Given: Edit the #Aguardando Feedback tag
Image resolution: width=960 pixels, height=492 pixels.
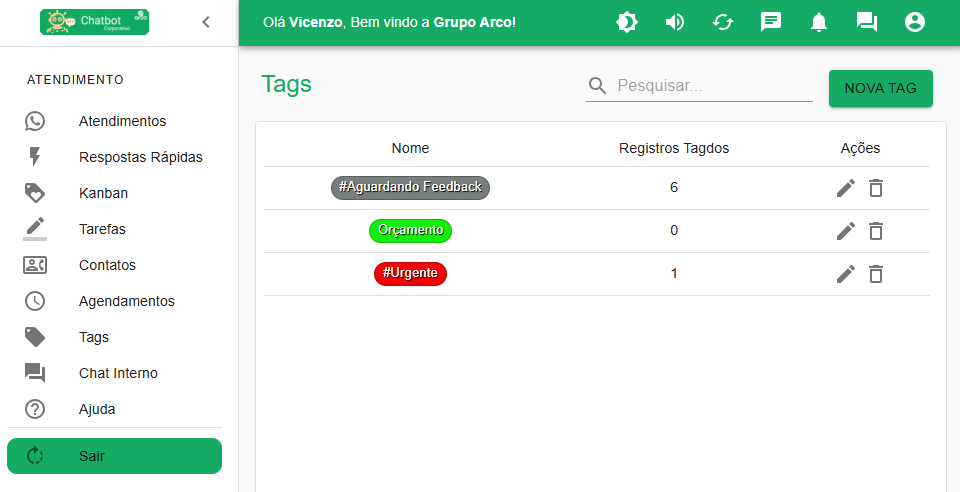Looking at the screenshot, I should coord(846,188).
